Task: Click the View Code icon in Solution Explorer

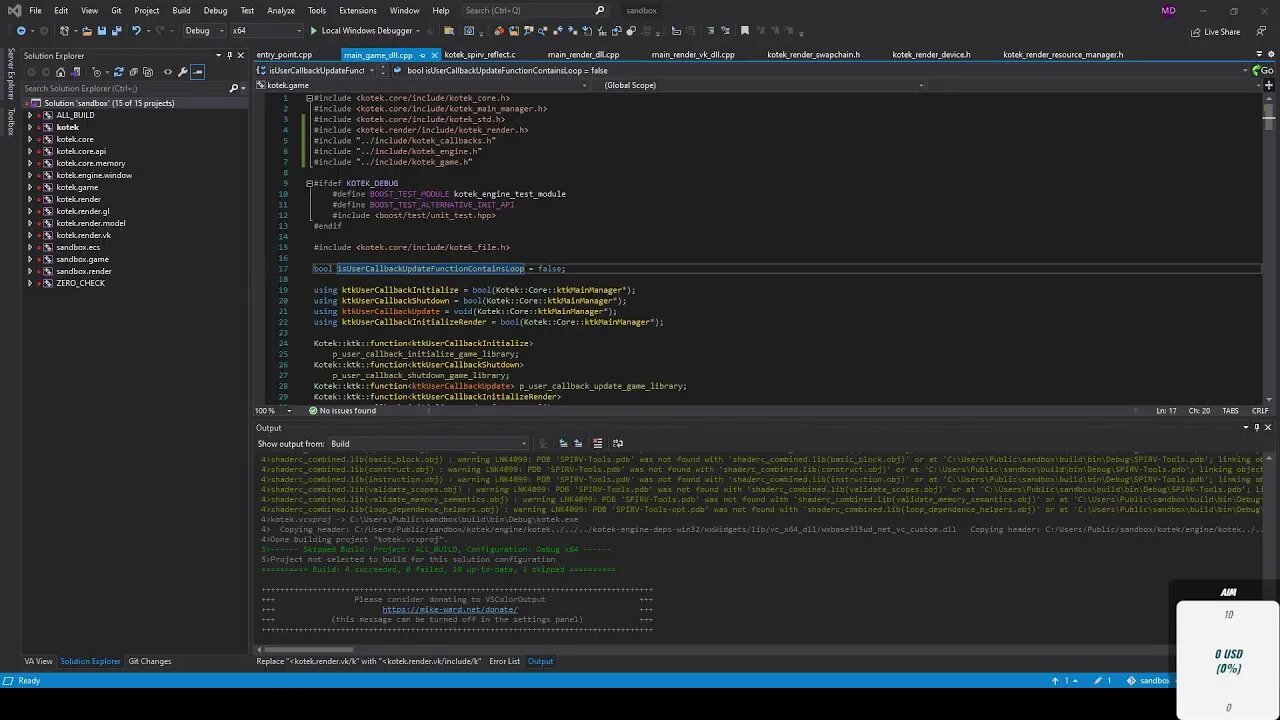Action: pyautogui.click(x=166, y=72)
